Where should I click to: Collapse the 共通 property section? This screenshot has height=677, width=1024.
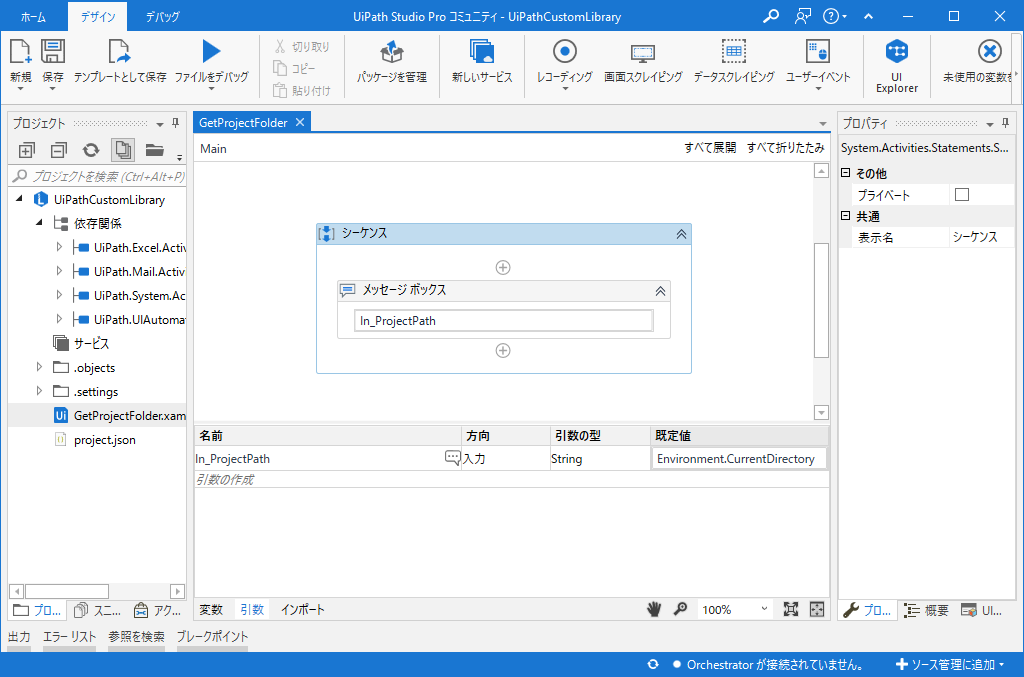click(845, 216)
